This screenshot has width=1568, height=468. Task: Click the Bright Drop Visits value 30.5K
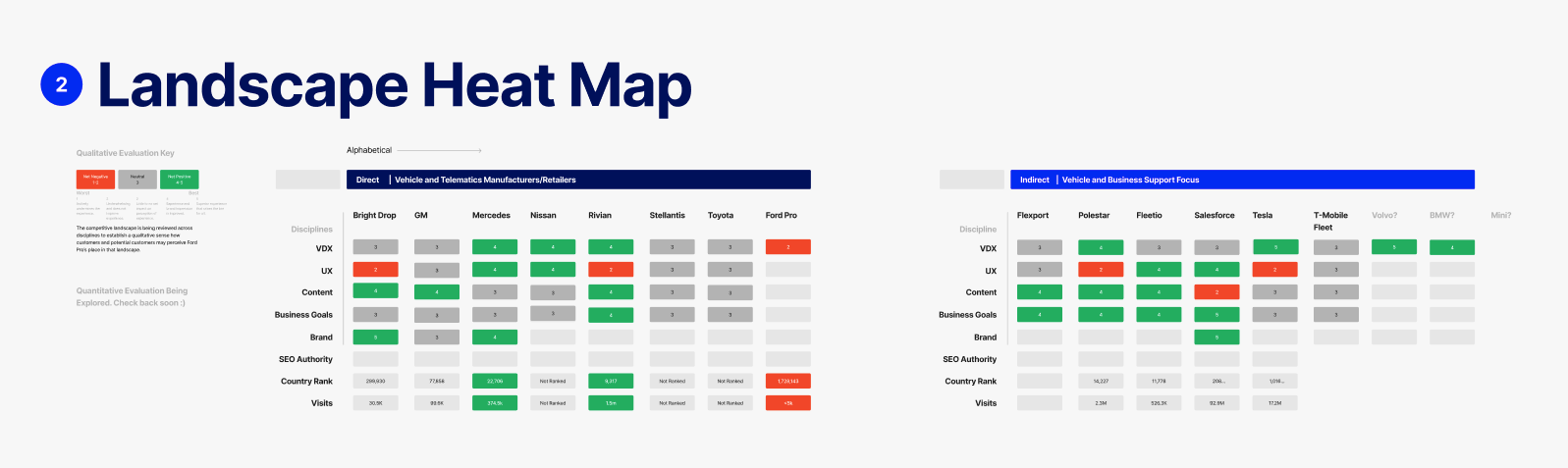(x=375, y=402)
